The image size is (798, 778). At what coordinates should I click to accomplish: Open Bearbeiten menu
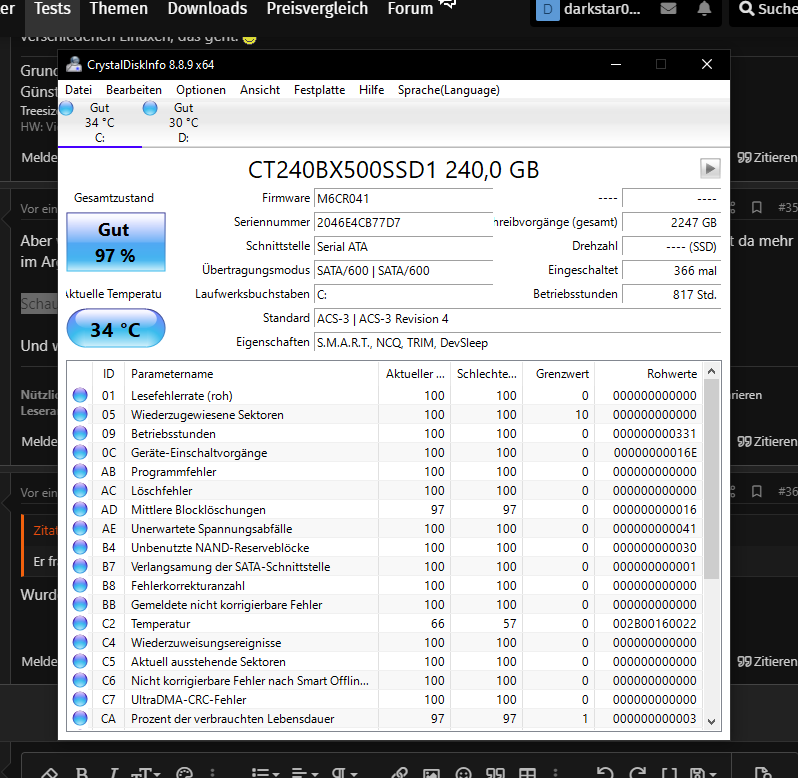[134, 90]
